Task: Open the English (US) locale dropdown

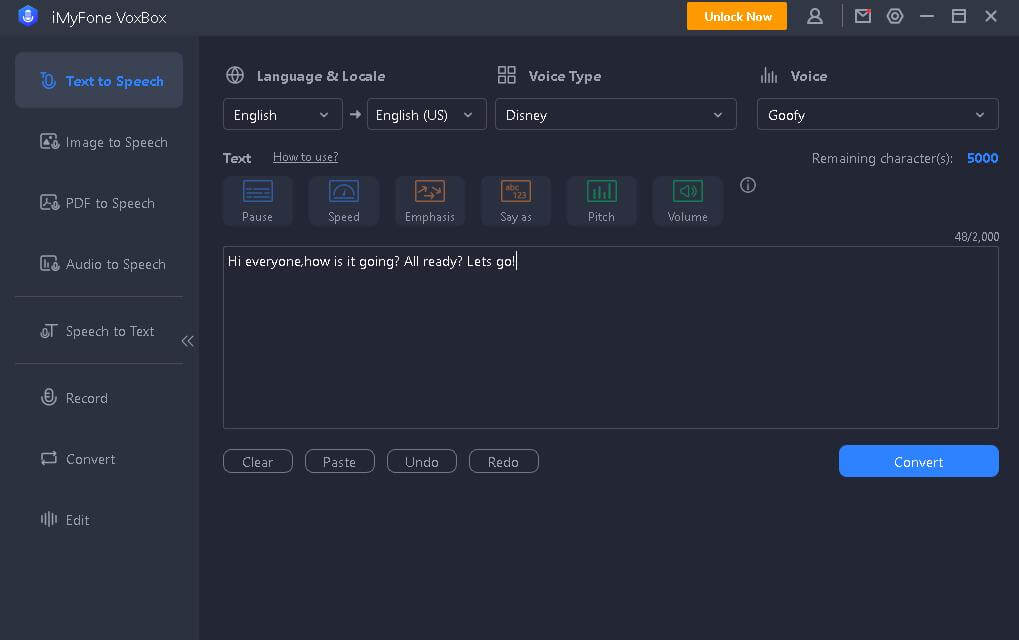Action: [426, 115]
